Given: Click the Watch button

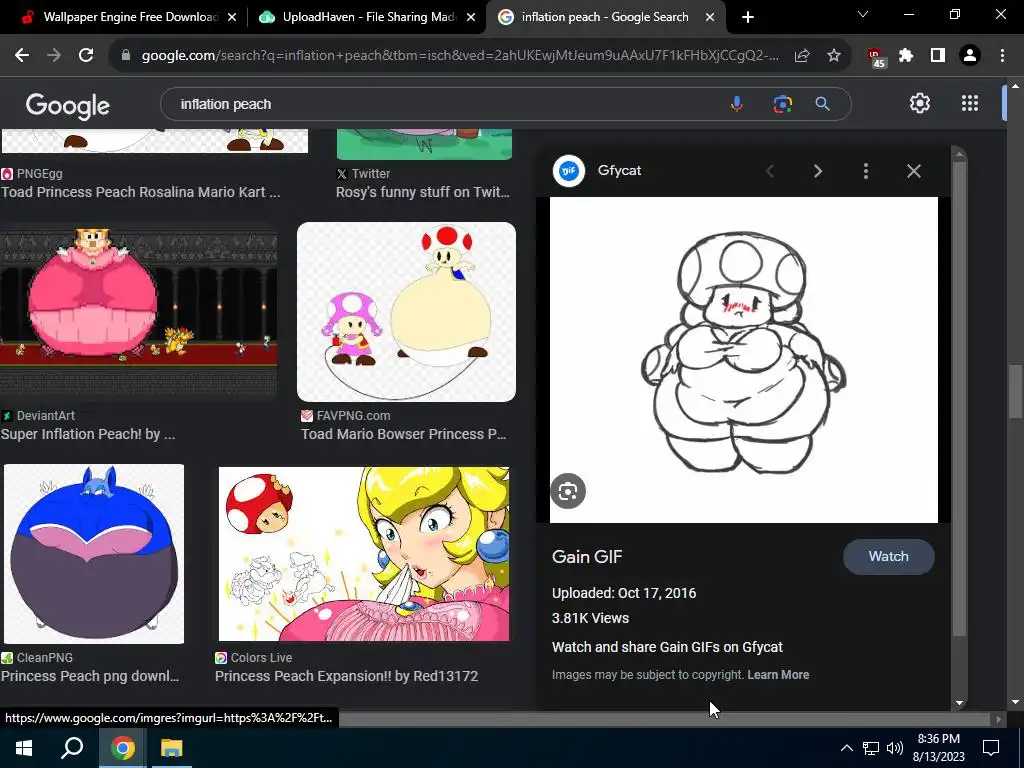Looking at the screenshot, I should 888,556.
